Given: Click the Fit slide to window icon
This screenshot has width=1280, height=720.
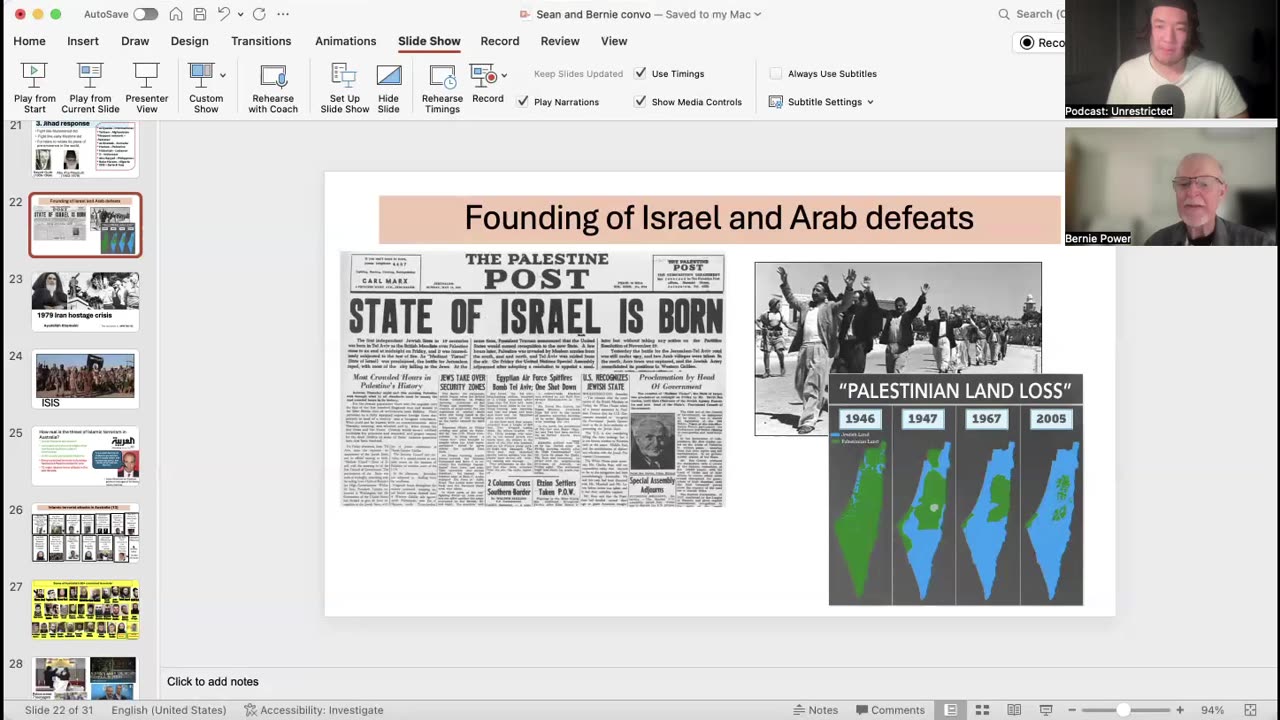Looking at the screenshot, I should [1250, 710].
